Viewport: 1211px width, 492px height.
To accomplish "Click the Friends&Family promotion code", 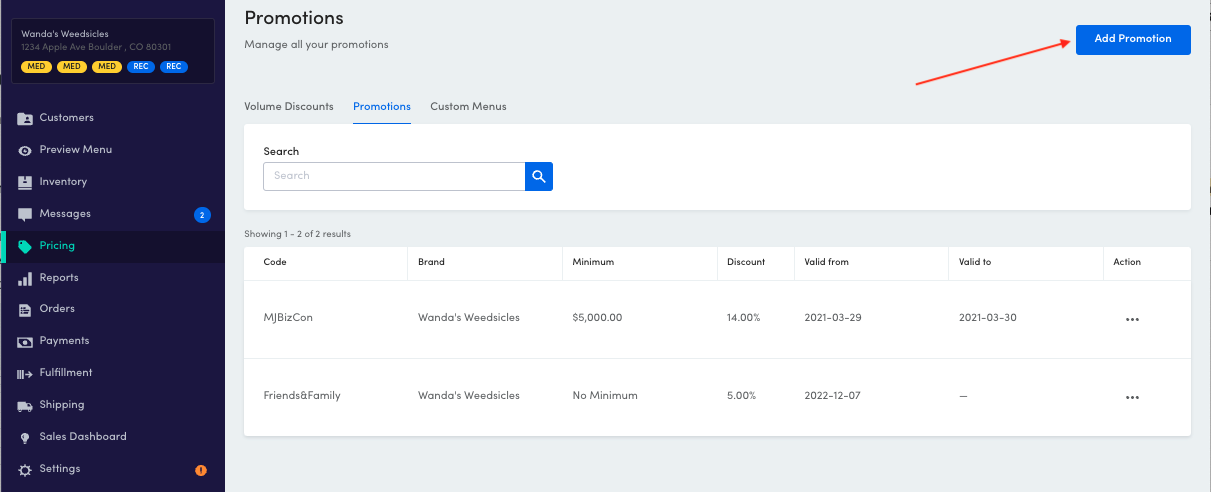I will [x=302, y=396].
